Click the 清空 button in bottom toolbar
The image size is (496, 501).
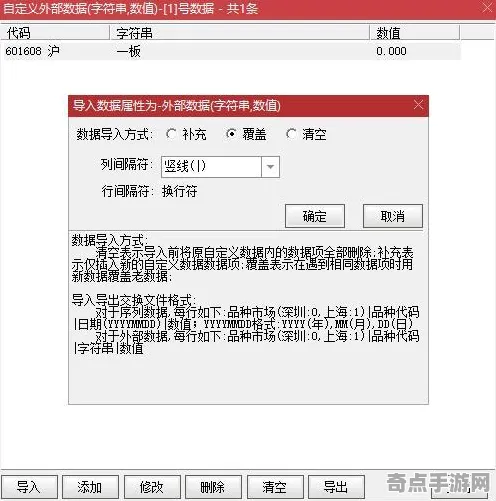(275, 487)
